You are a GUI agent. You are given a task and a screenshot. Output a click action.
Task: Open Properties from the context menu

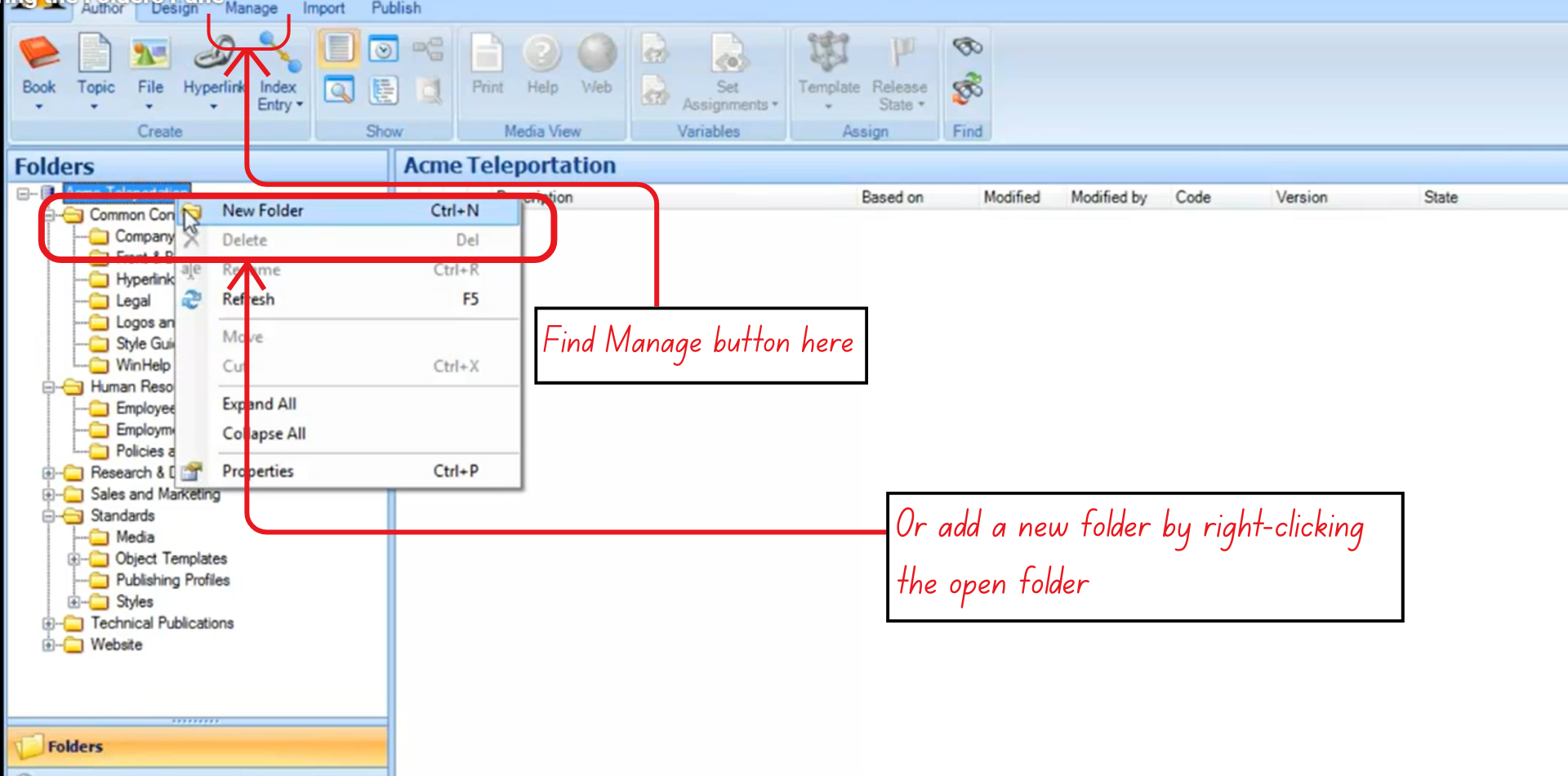click(x=257, y=471)
